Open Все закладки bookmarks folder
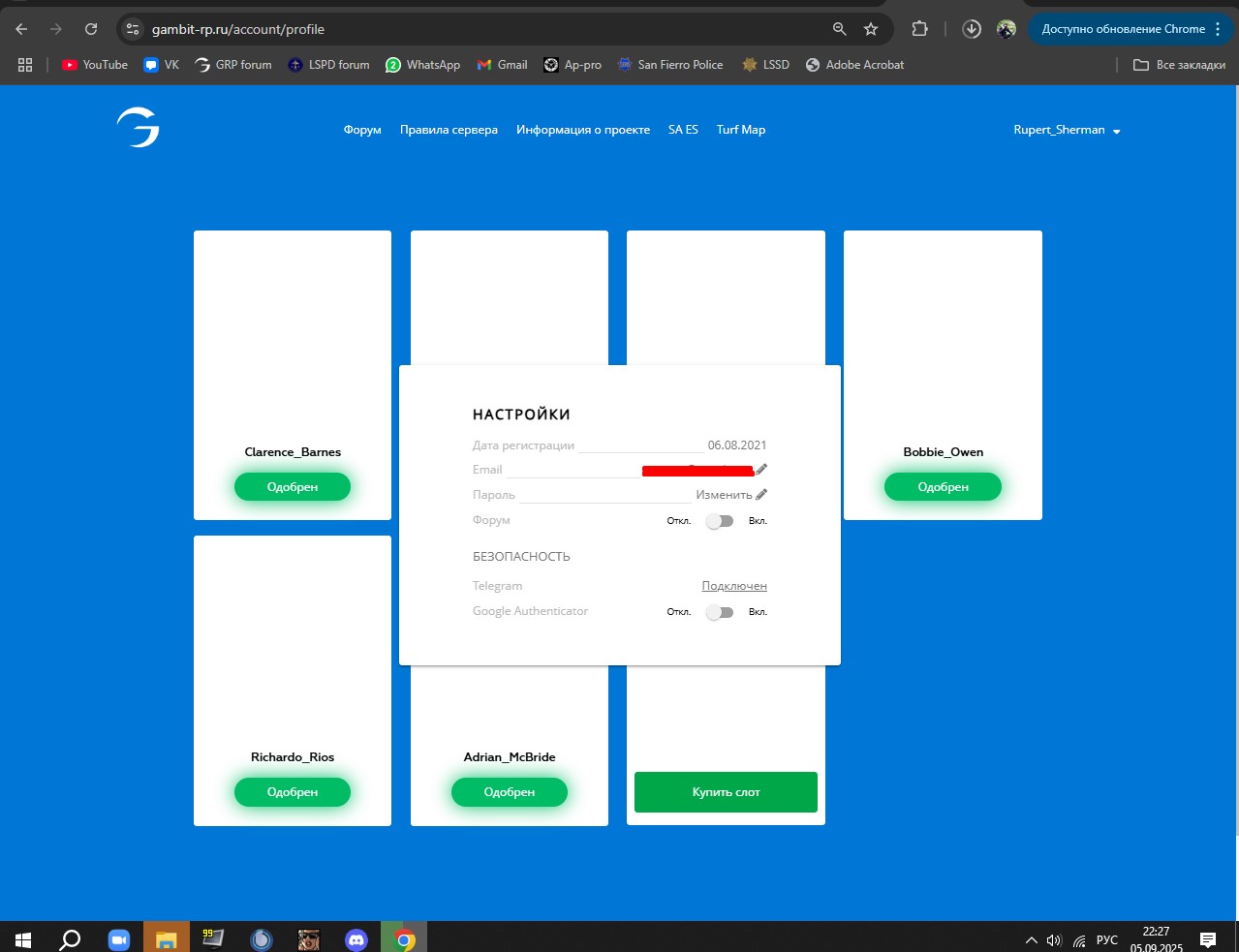Screen dimensions: 1239x952 [x=1179, y=65]
